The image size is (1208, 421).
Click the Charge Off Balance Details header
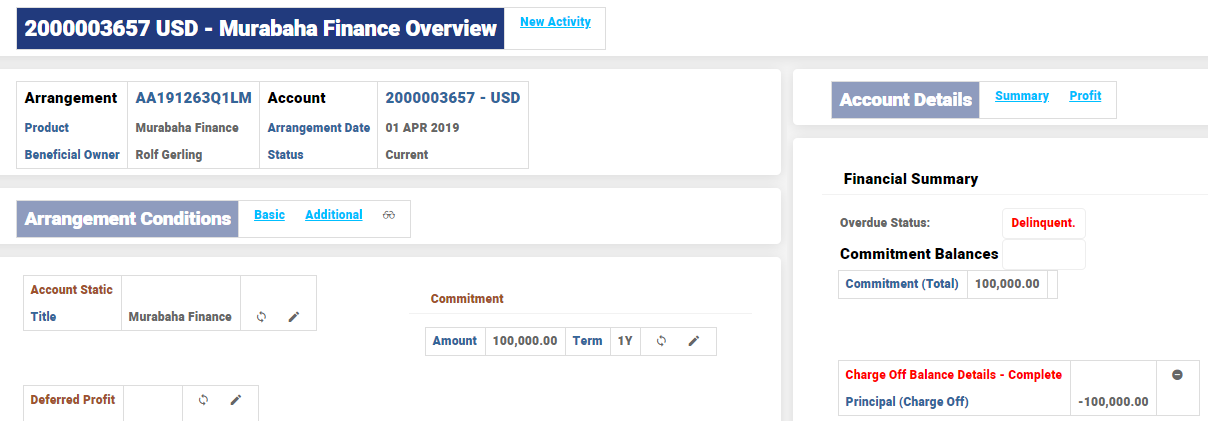(x=953, y=375)
